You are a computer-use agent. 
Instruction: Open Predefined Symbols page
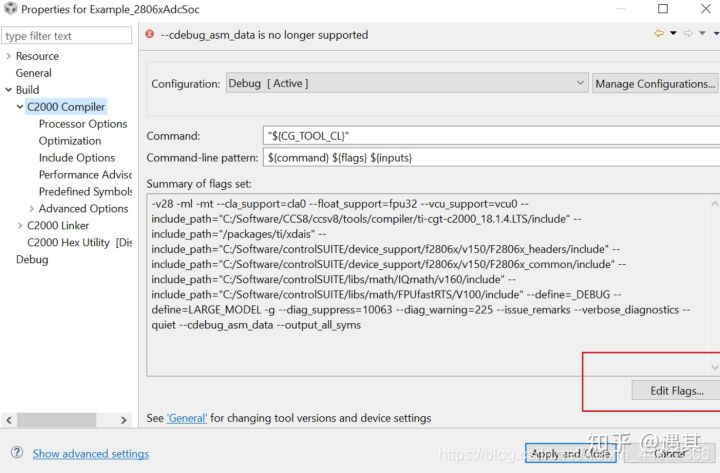click(x=85, y=191)
